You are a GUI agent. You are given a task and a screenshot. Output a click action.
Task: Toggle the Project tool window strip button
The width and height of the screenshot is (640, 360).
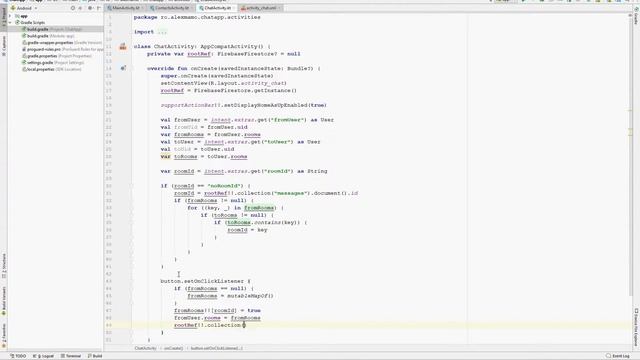pyautogui.click(x=4, y=17)
